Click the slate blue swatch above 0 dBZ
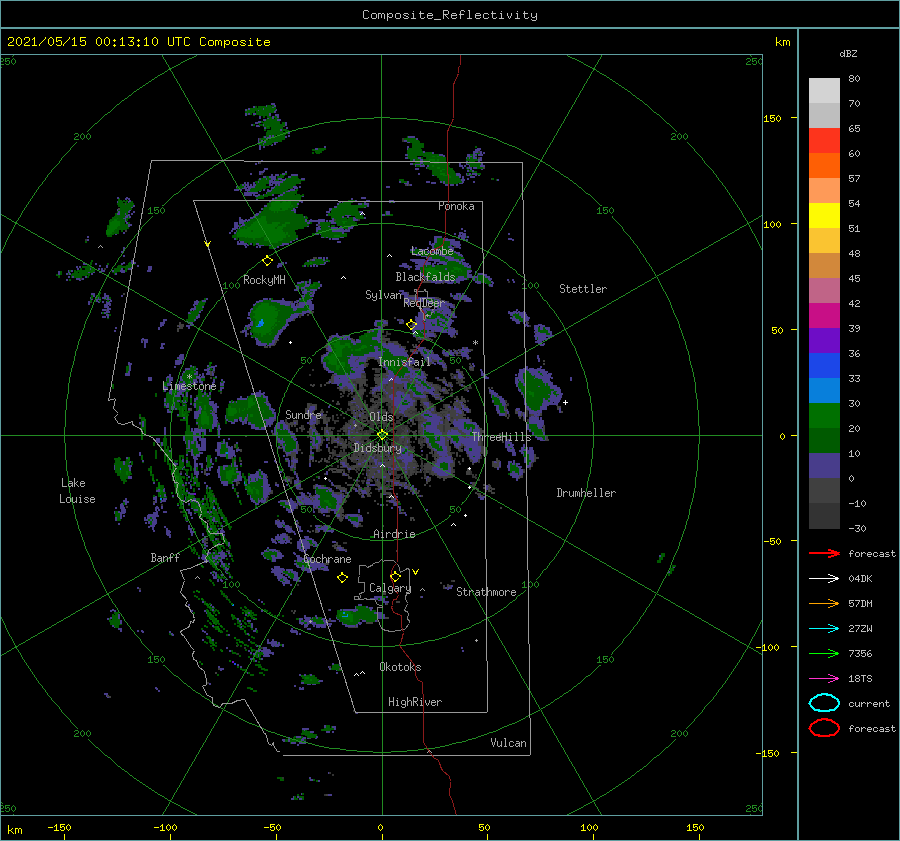This screenshot has width=900, height=841. coord(824,466)
